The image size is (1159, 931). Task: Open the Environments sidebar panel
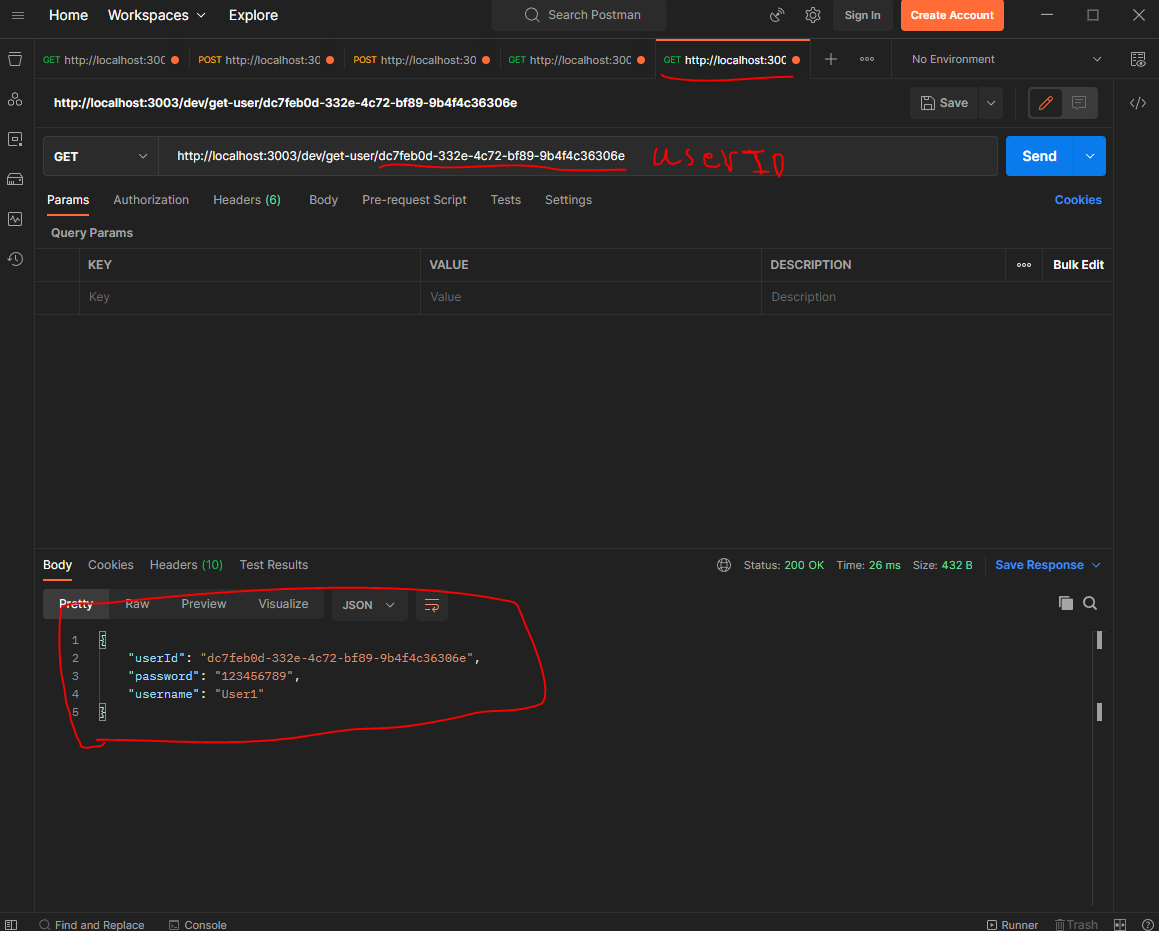click(x=15, y=139)
